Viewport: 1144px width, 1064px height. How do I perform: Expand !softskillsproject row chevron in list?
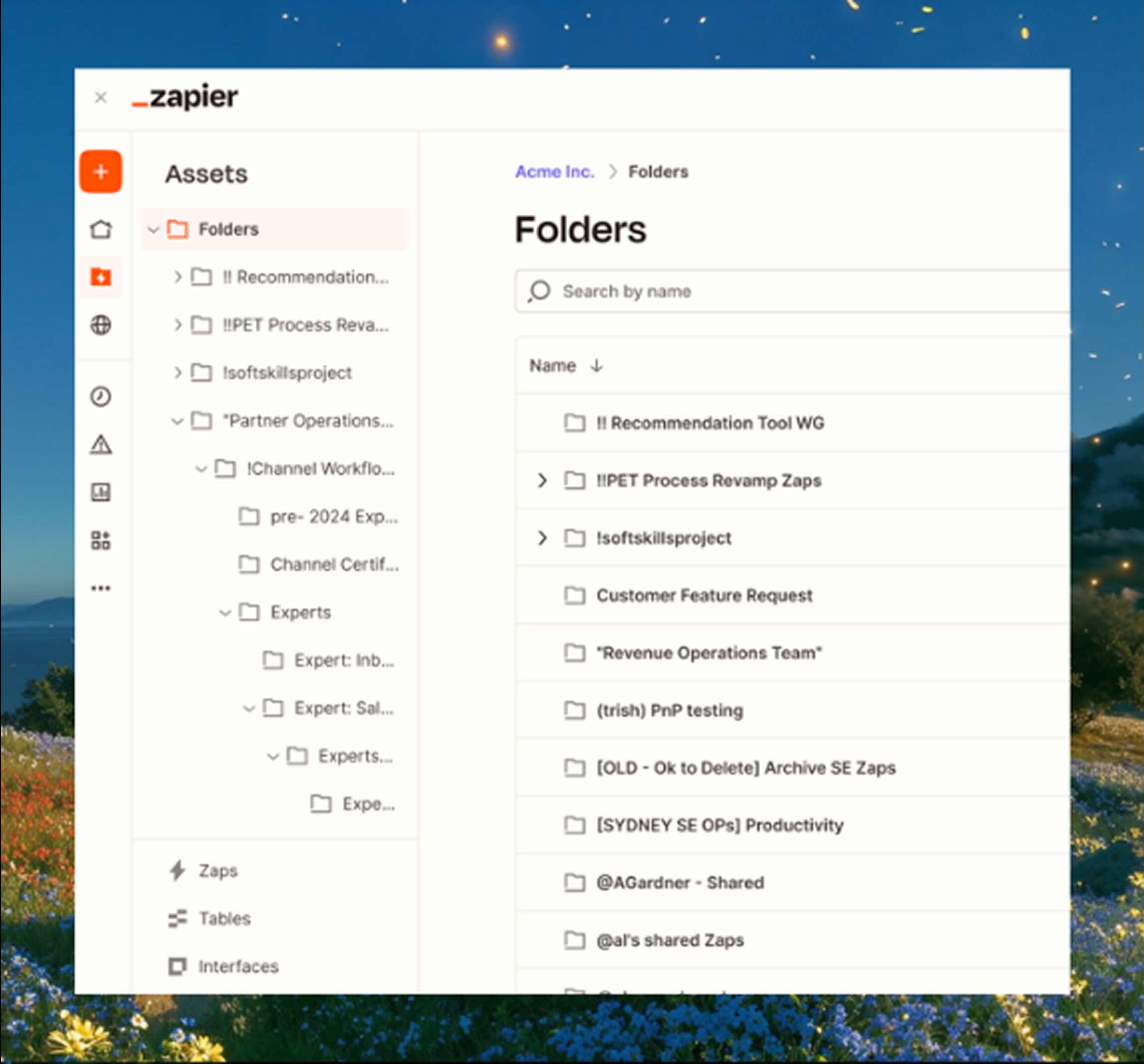(541, 538)
